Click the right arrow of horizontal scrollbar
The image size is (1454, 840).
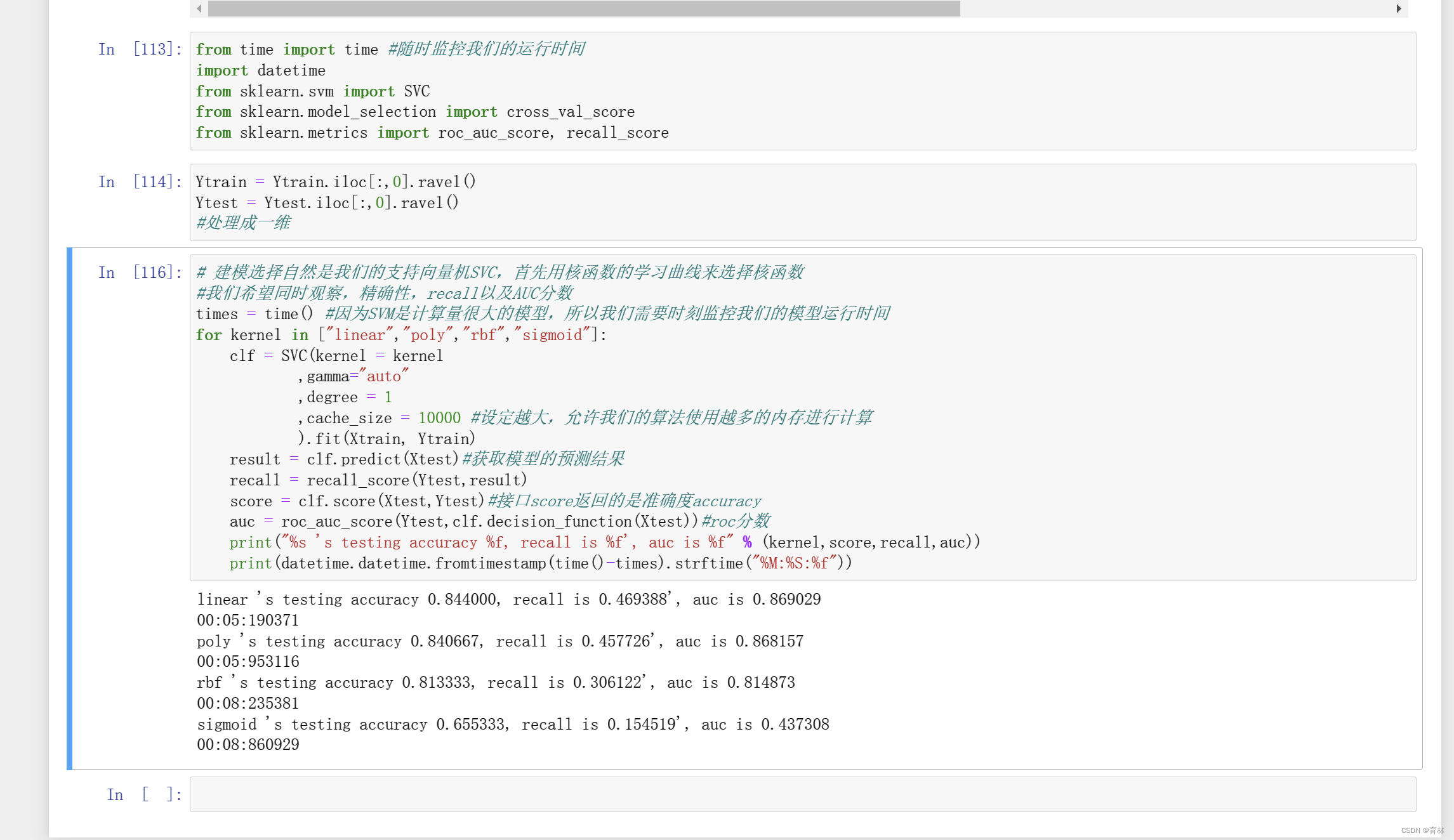pos(1399,8)
